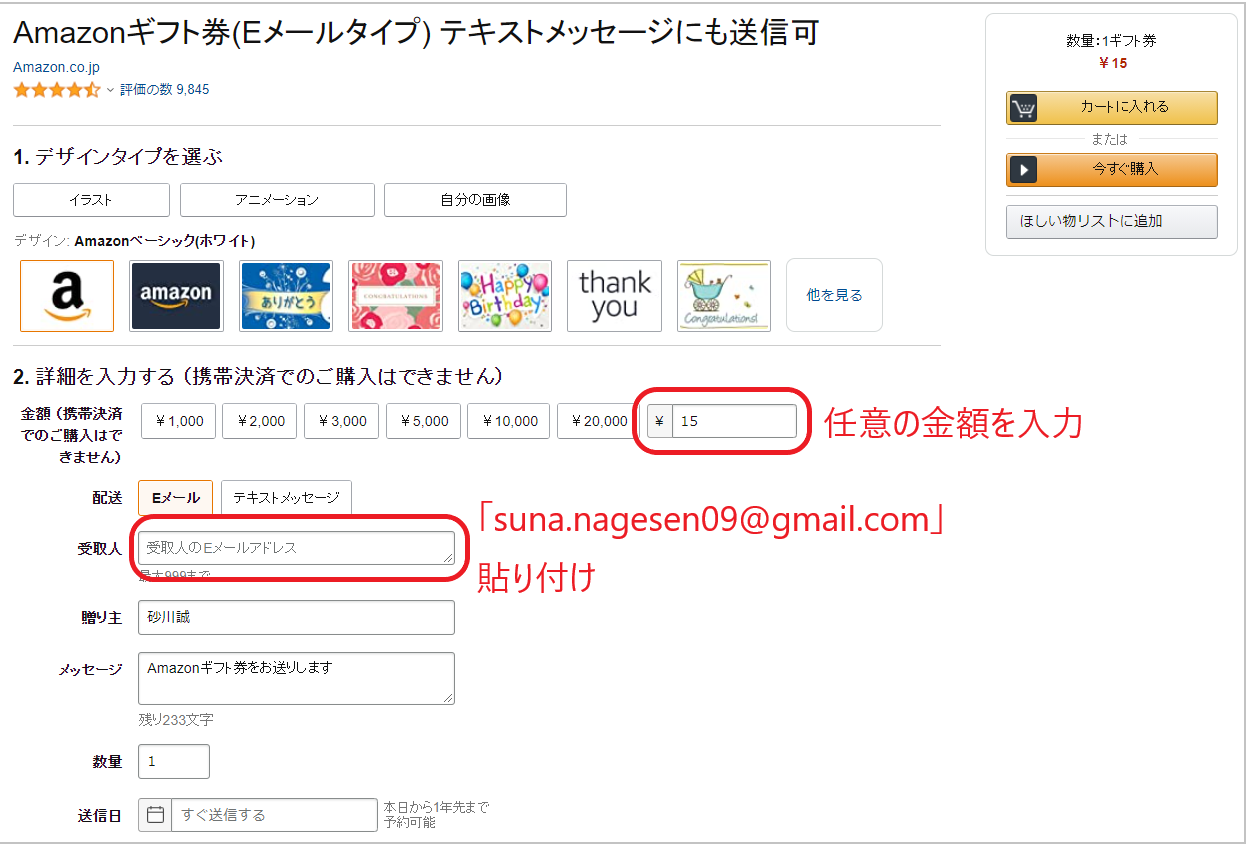Click the calendar icon beside 送信日 field
The image size is (1247, 845).
[x=155, y=815]
